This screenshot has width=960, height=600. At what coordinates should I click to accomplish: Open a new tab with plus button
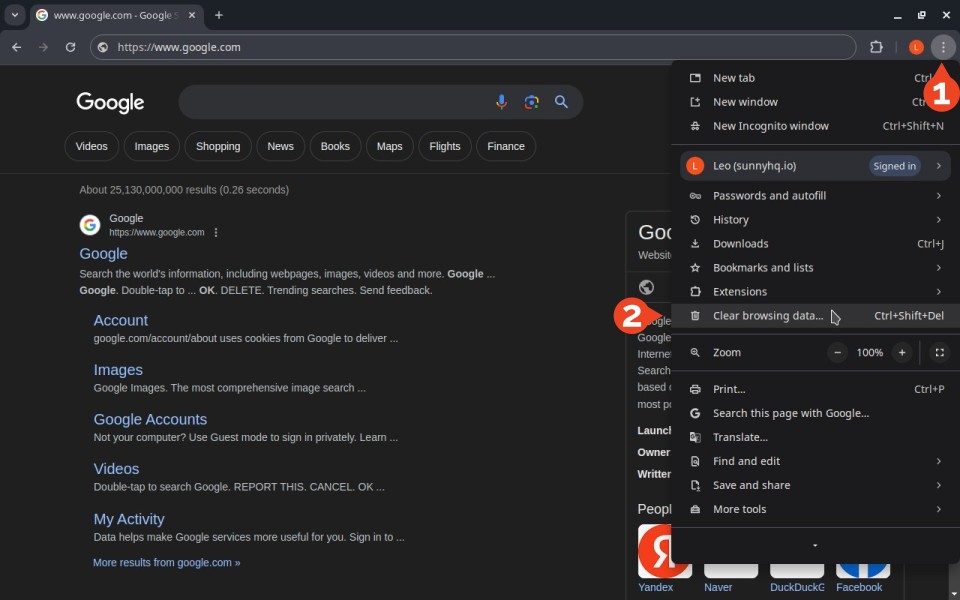coord(219,15)
